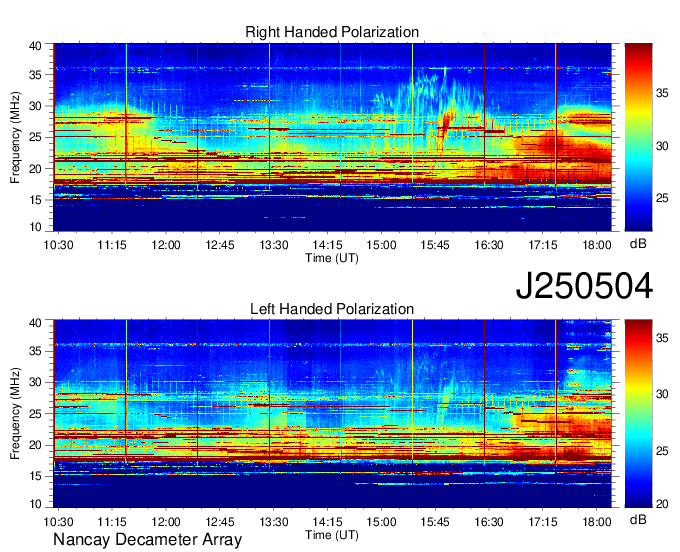This screenshot has height=552, width=680.
Task: Click "11:15" time tick under Left Handed plot
Action: click(112, 522)
